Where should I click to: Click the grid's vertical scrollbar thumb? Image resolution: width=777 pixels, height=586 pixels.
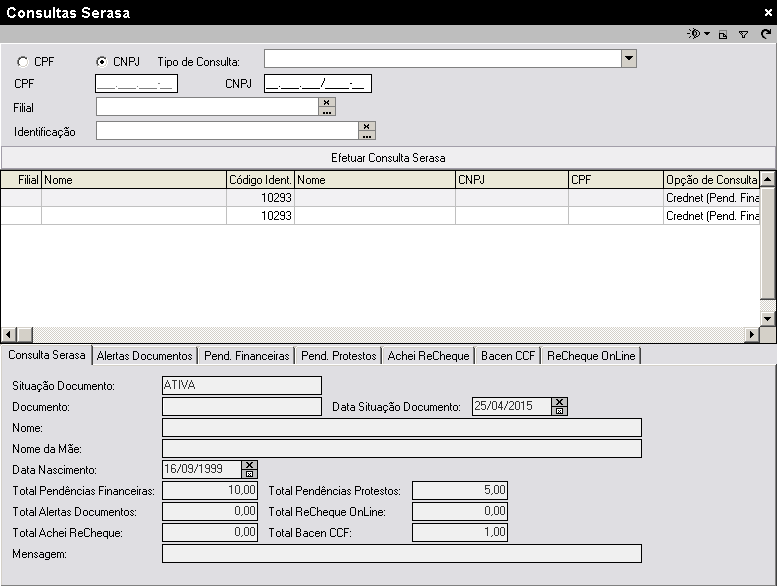pyautogui.click(x=768, y=243)
